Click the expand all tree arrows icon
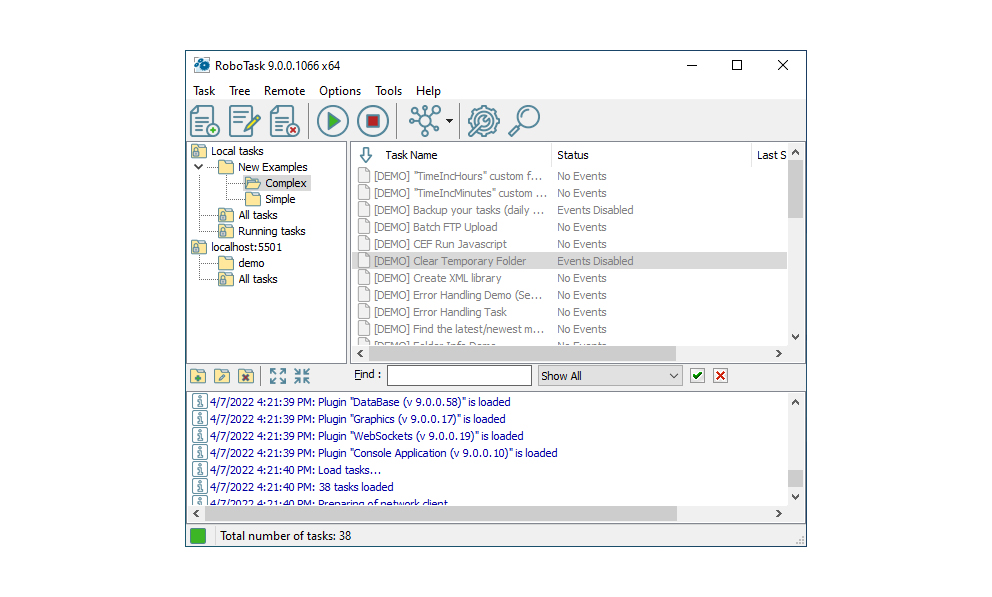 278,376
